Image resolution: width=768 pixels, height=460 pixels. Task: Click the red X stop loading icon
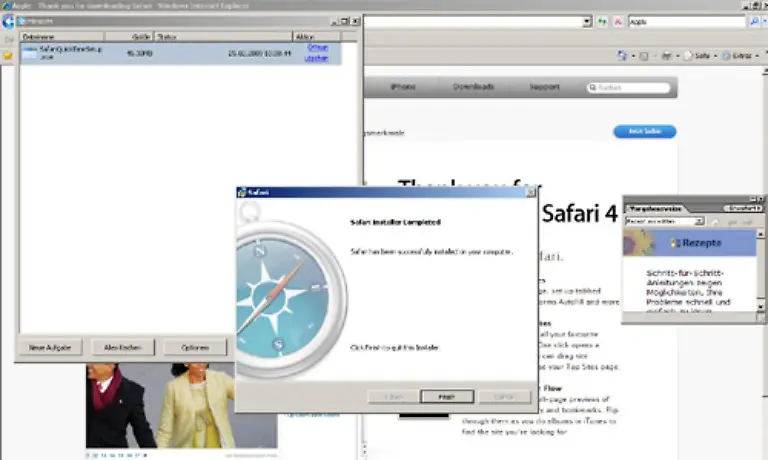click(x=618, y=22)
